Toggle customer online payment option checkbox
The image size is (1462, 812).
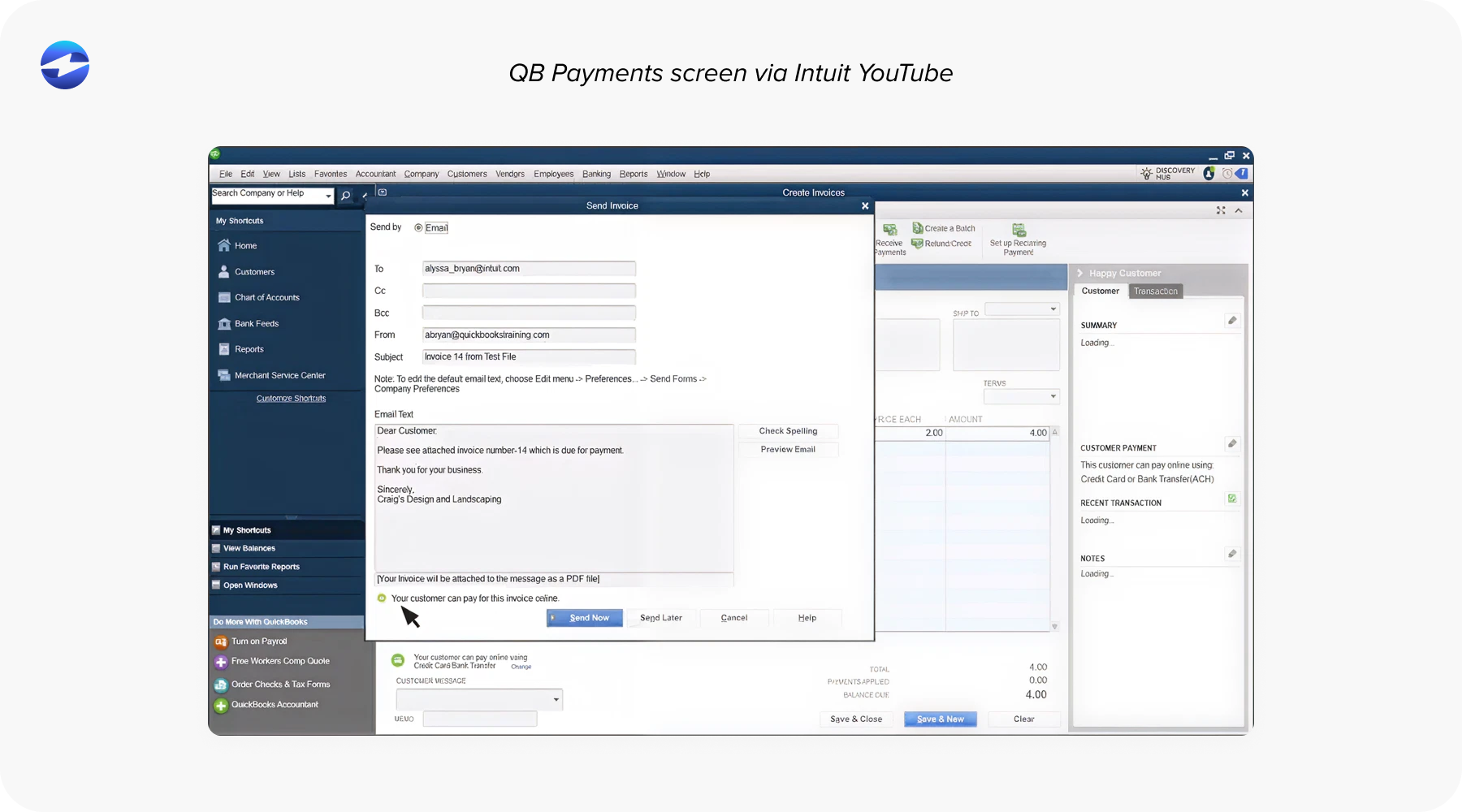pyautogui.click(x=382, y=598)
